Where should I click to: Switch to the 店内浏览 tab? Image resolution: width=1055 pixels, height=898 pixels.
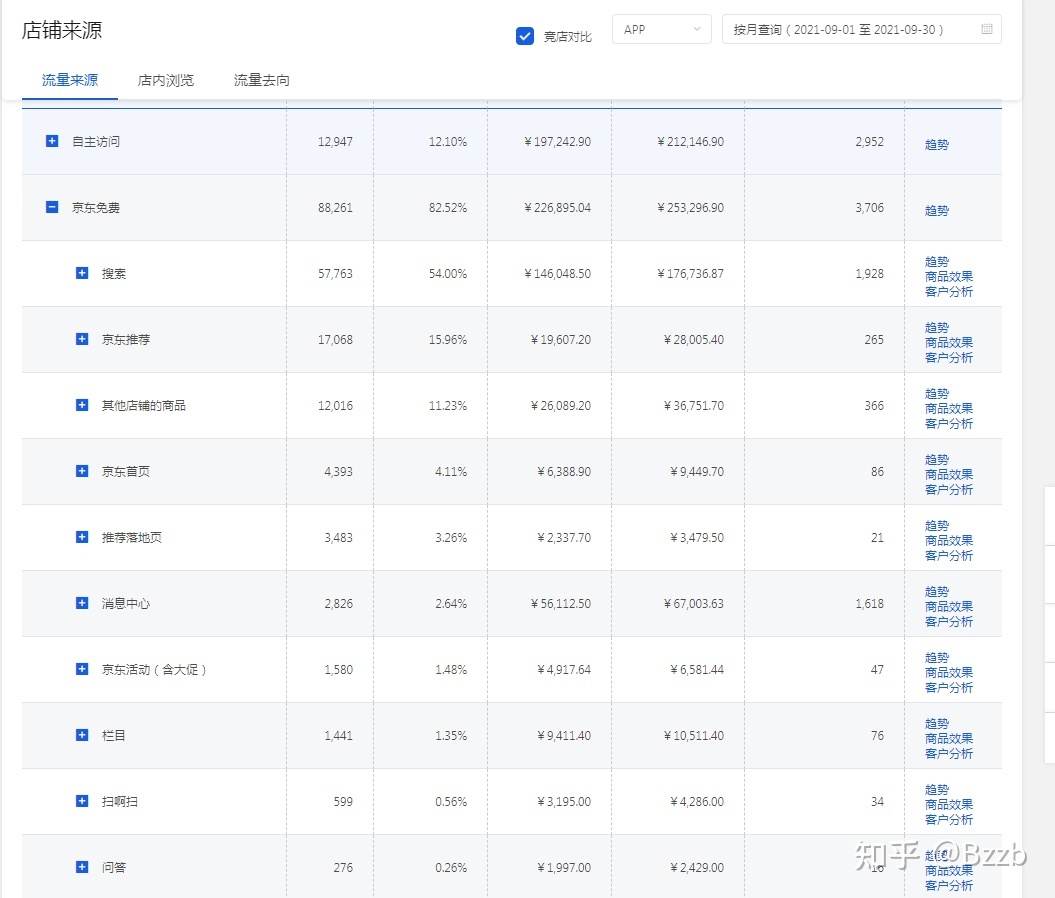click(x=166, y=81)
